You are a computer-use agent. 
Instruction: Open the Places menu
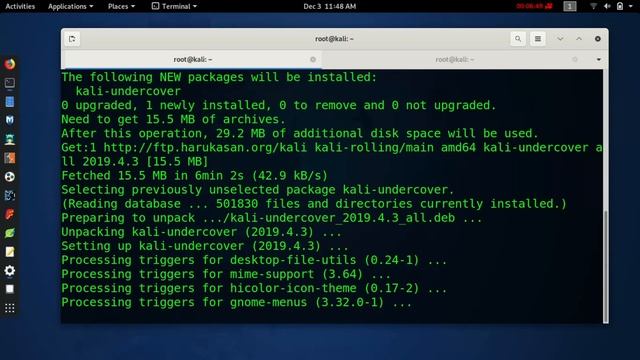(x=121, y=6)
